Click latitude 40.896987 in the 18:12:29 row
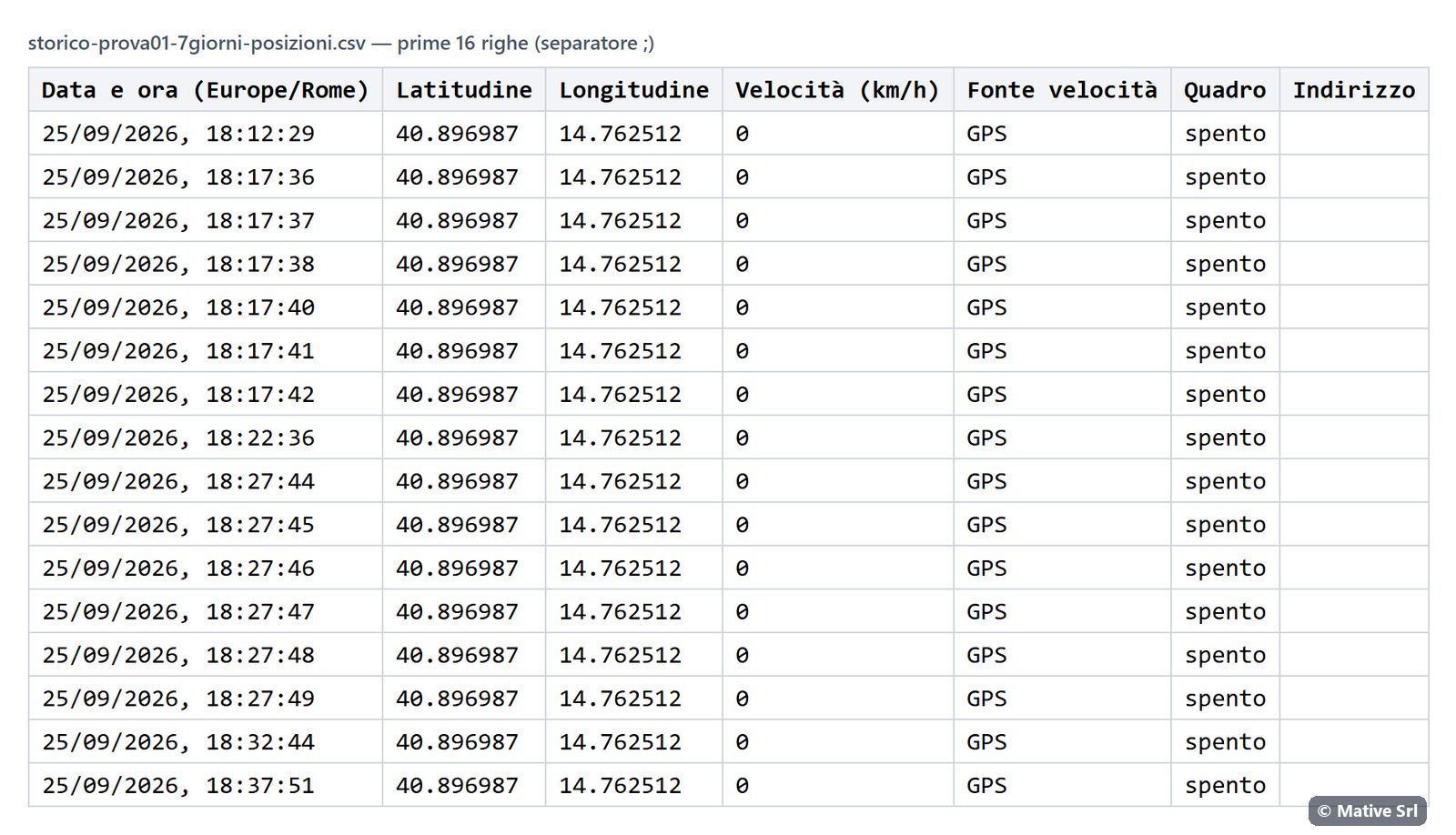The width and height of the screenshot is (1456, 835). click(457, 134)
